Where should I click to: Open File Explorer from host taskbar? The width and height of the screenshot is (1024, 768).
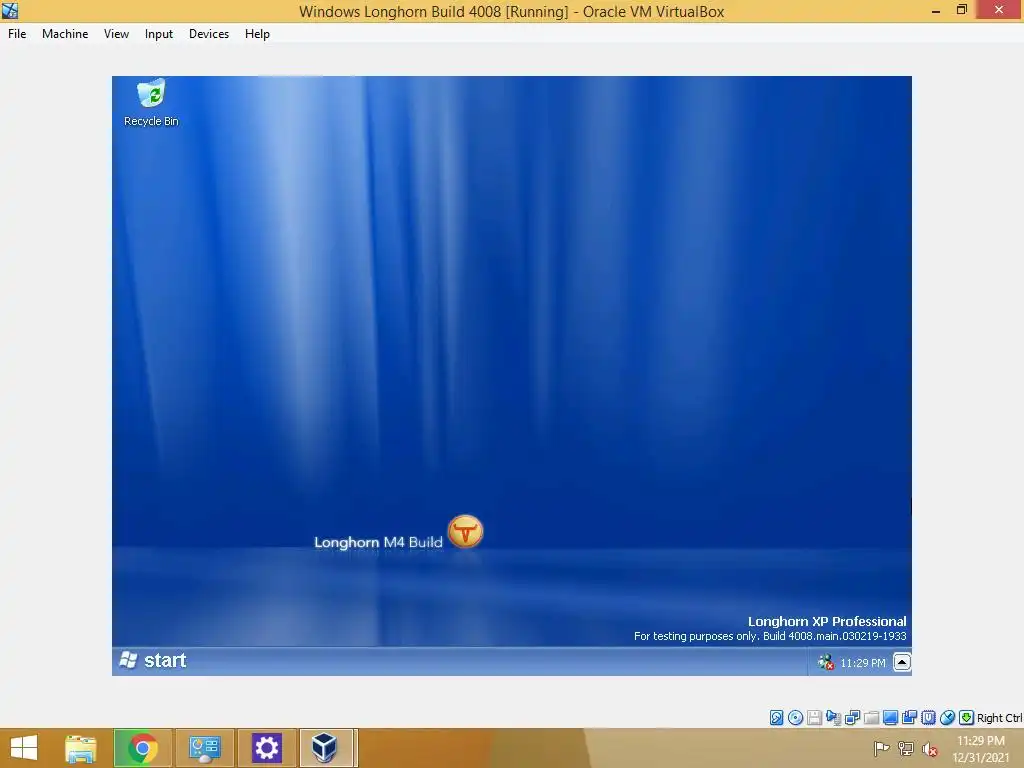[80, 748]
